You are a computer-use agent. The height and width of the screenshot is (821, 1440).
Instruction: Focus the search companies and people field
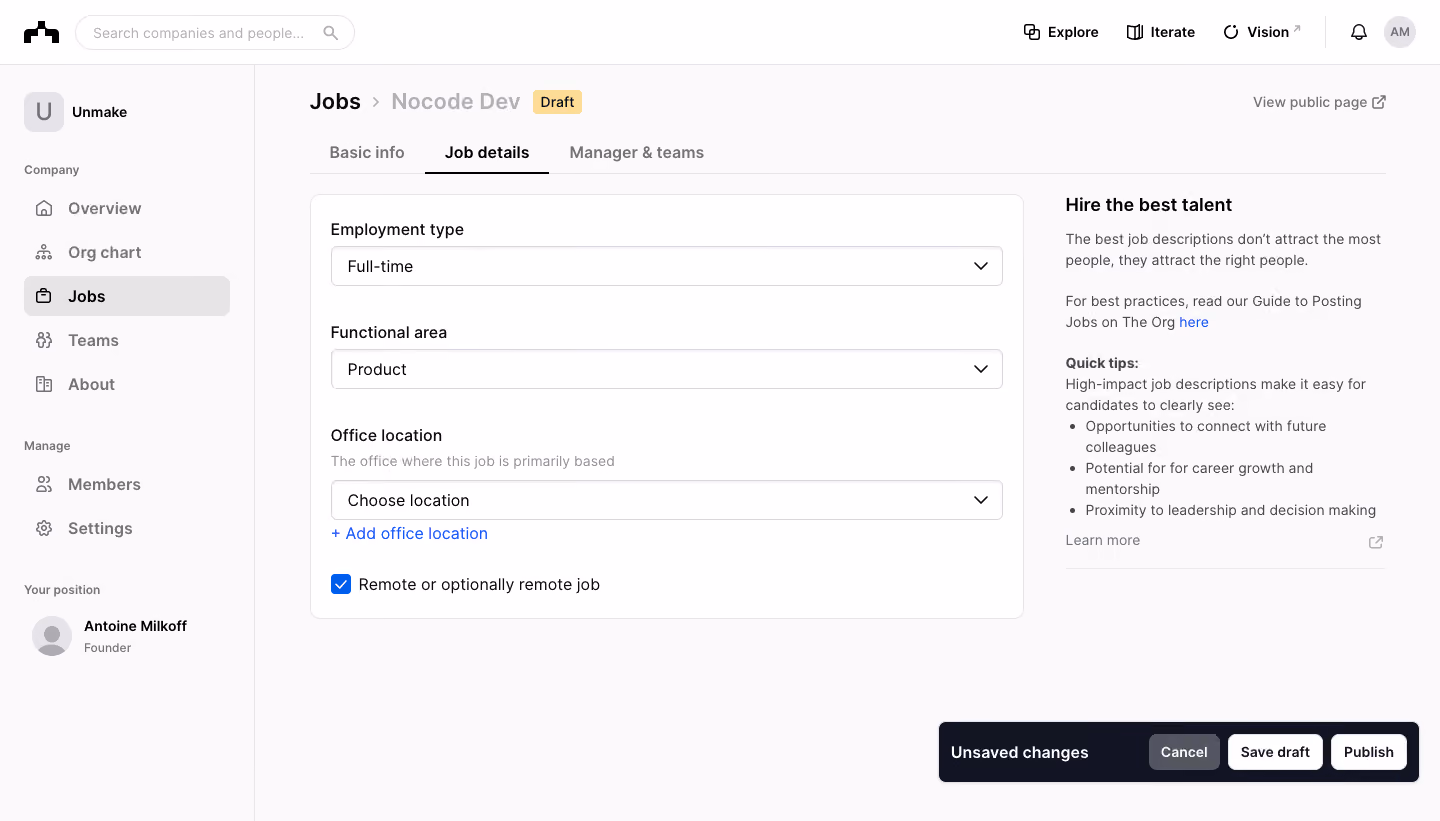click(215, 33)
